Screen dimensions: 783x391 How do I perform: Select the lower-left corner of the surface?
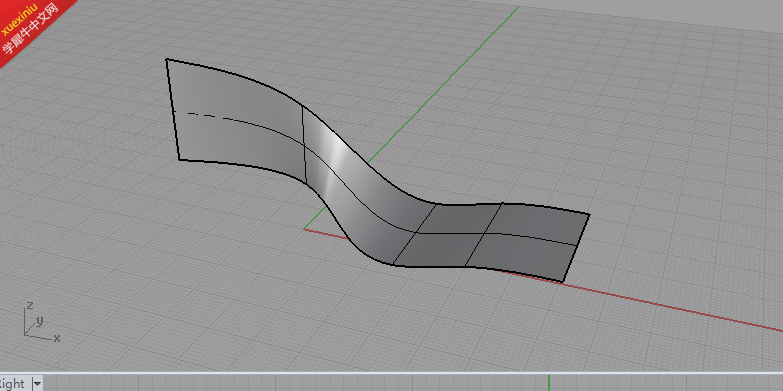[x=179, y=160]
